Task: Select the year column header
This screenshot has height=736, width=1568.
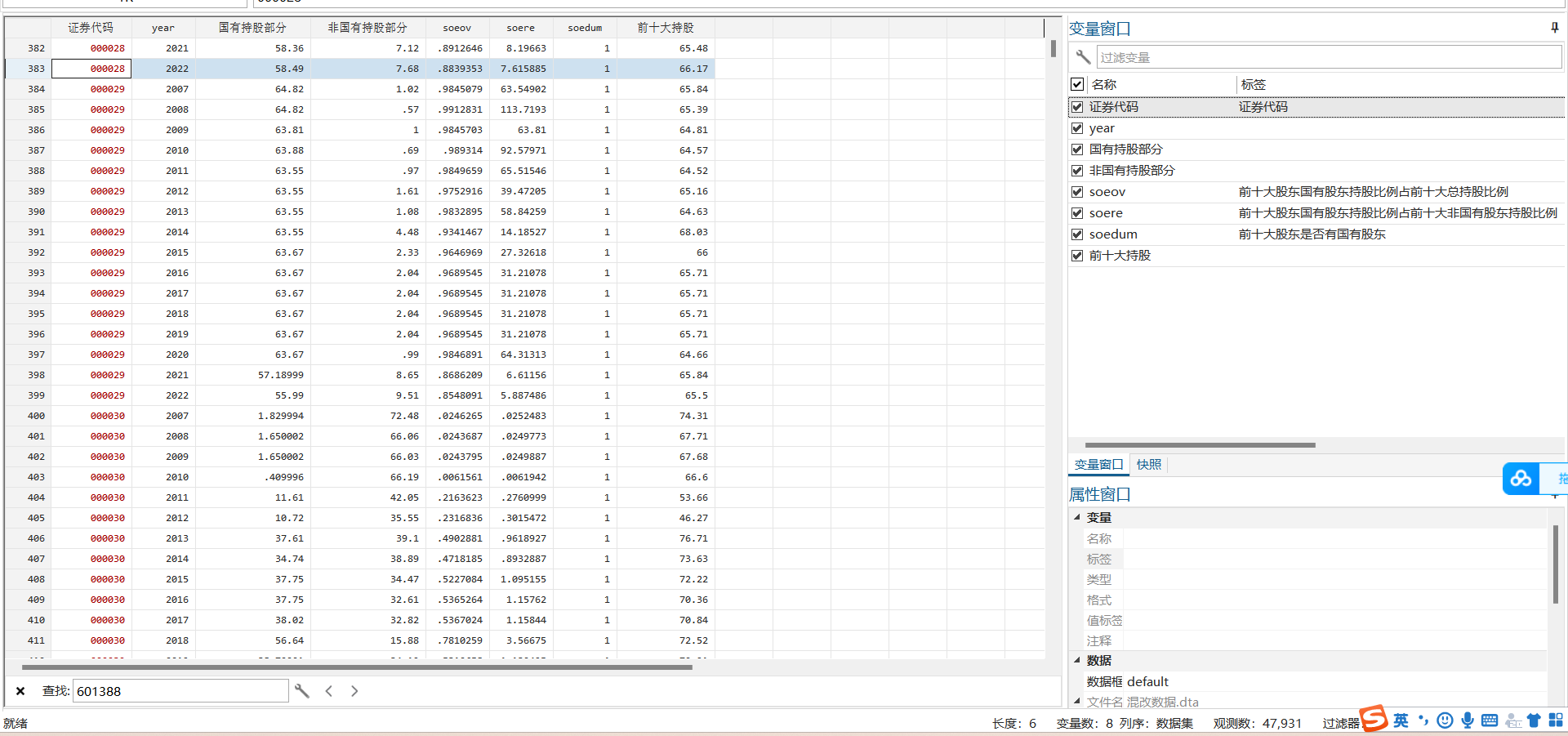Action: [163, 28]
